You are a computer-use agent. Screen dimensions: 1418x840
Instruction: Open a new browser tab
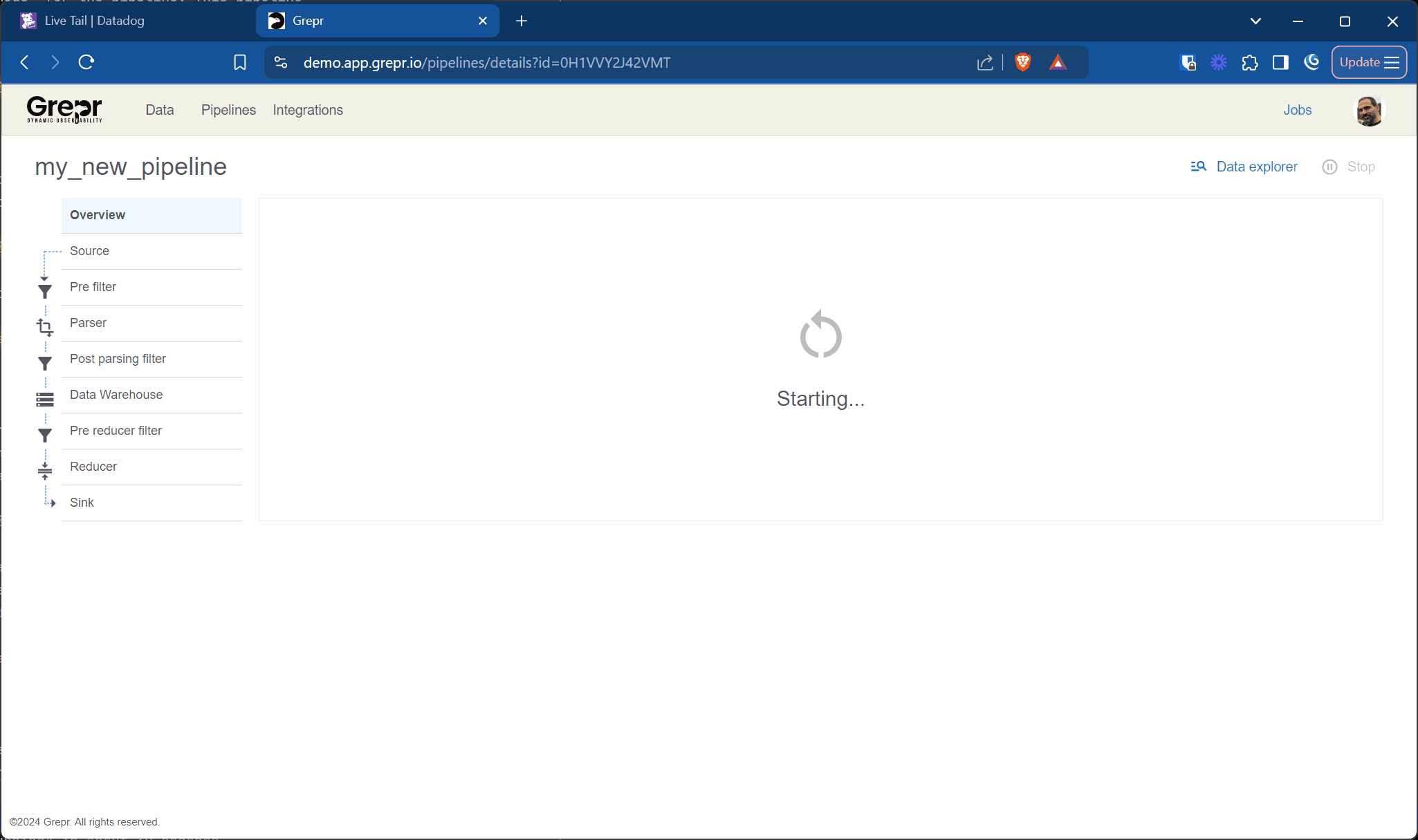click(x=522, y=21)
